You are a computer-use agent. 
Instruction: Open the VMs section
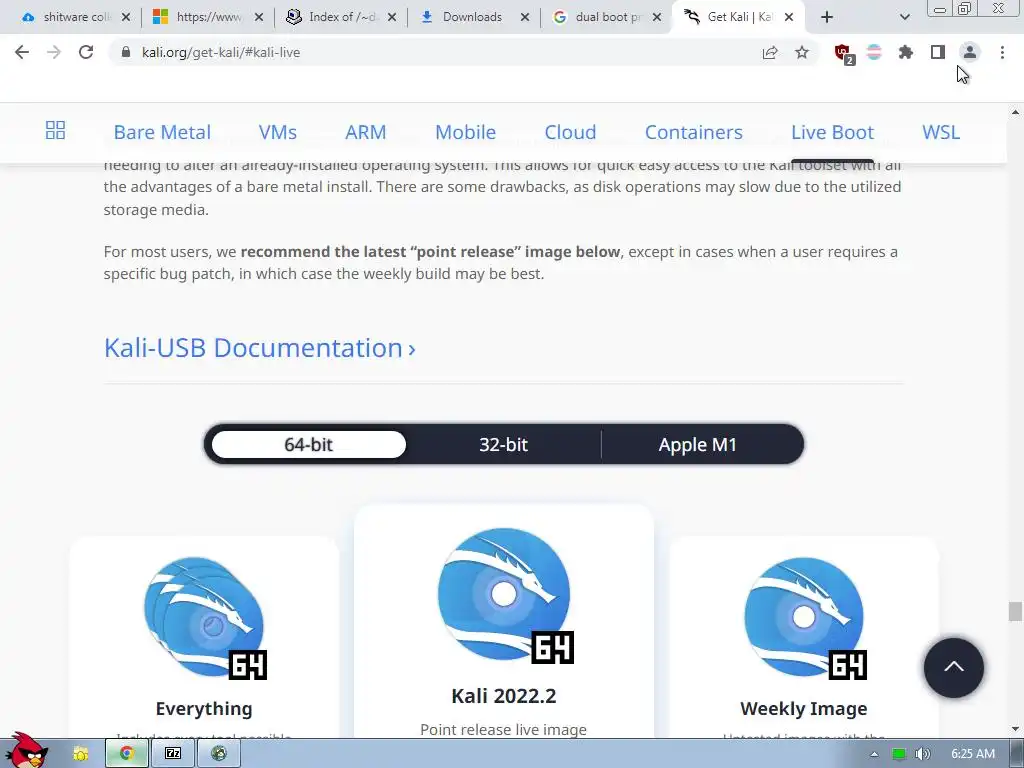click(x=278, y=132)
